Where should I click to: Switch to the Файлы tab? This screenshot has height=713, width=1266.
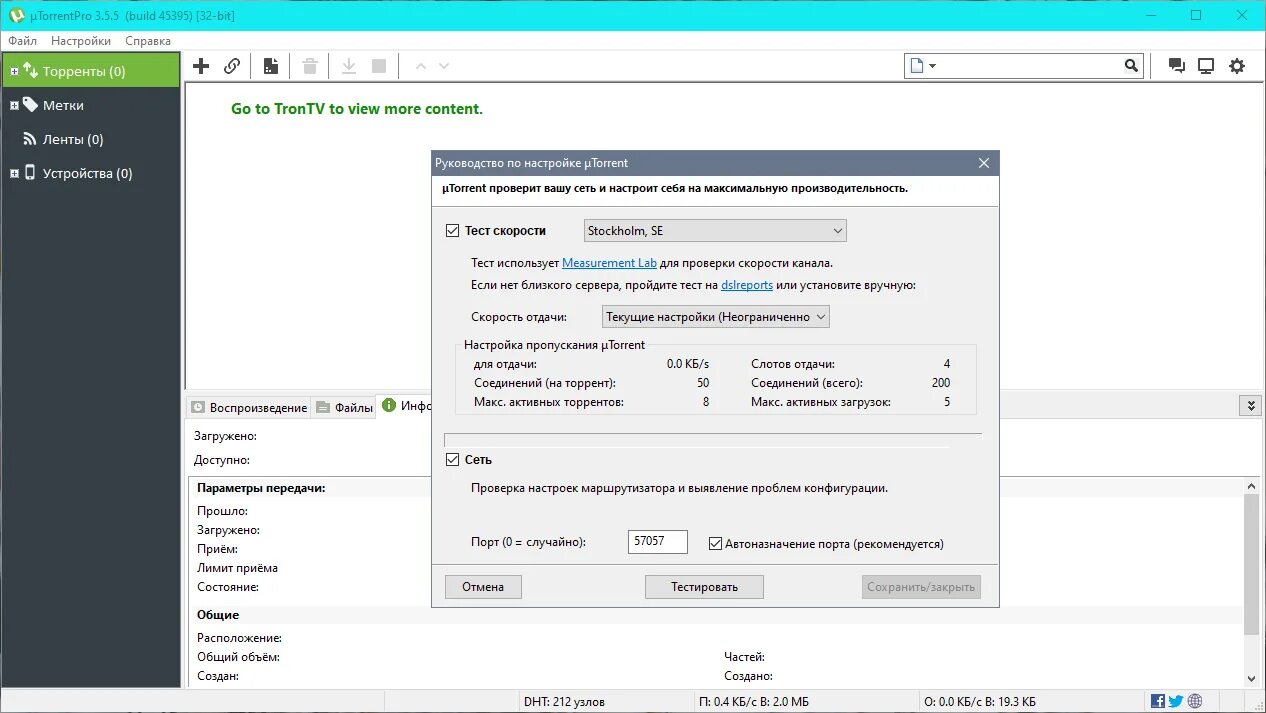(343, 407)
